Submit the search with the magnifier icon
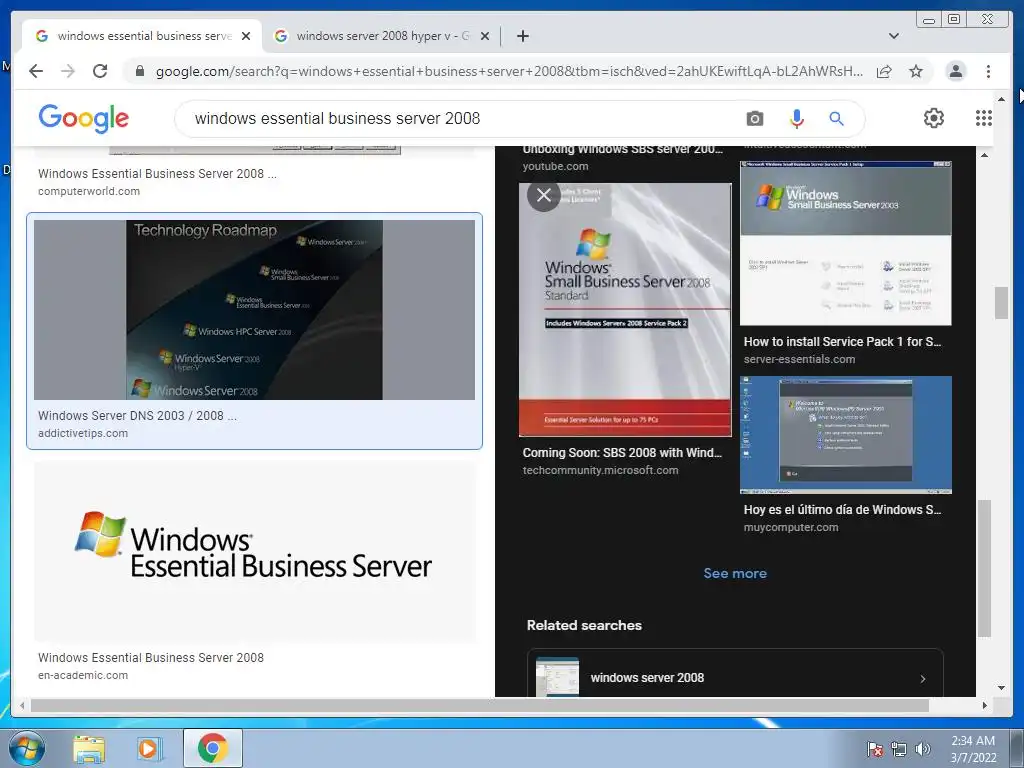This screenshot has width=1024, height=768. coord(837,118)
